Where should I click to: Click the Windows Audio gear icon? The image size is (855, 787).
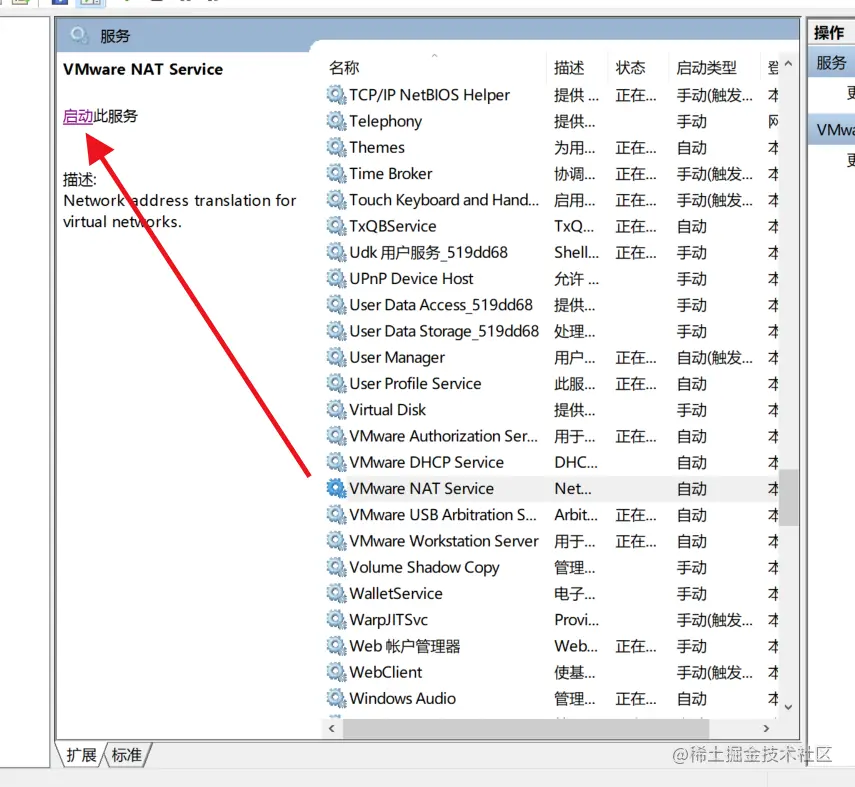click(x=336, y=698)
